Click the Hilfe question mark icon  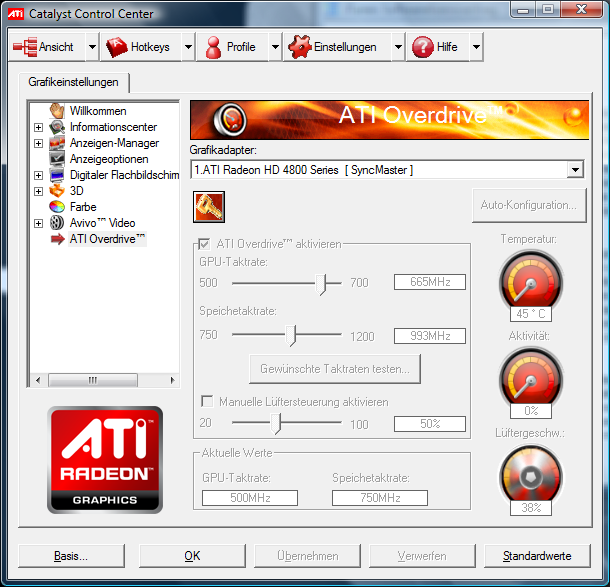click(423, 47)
